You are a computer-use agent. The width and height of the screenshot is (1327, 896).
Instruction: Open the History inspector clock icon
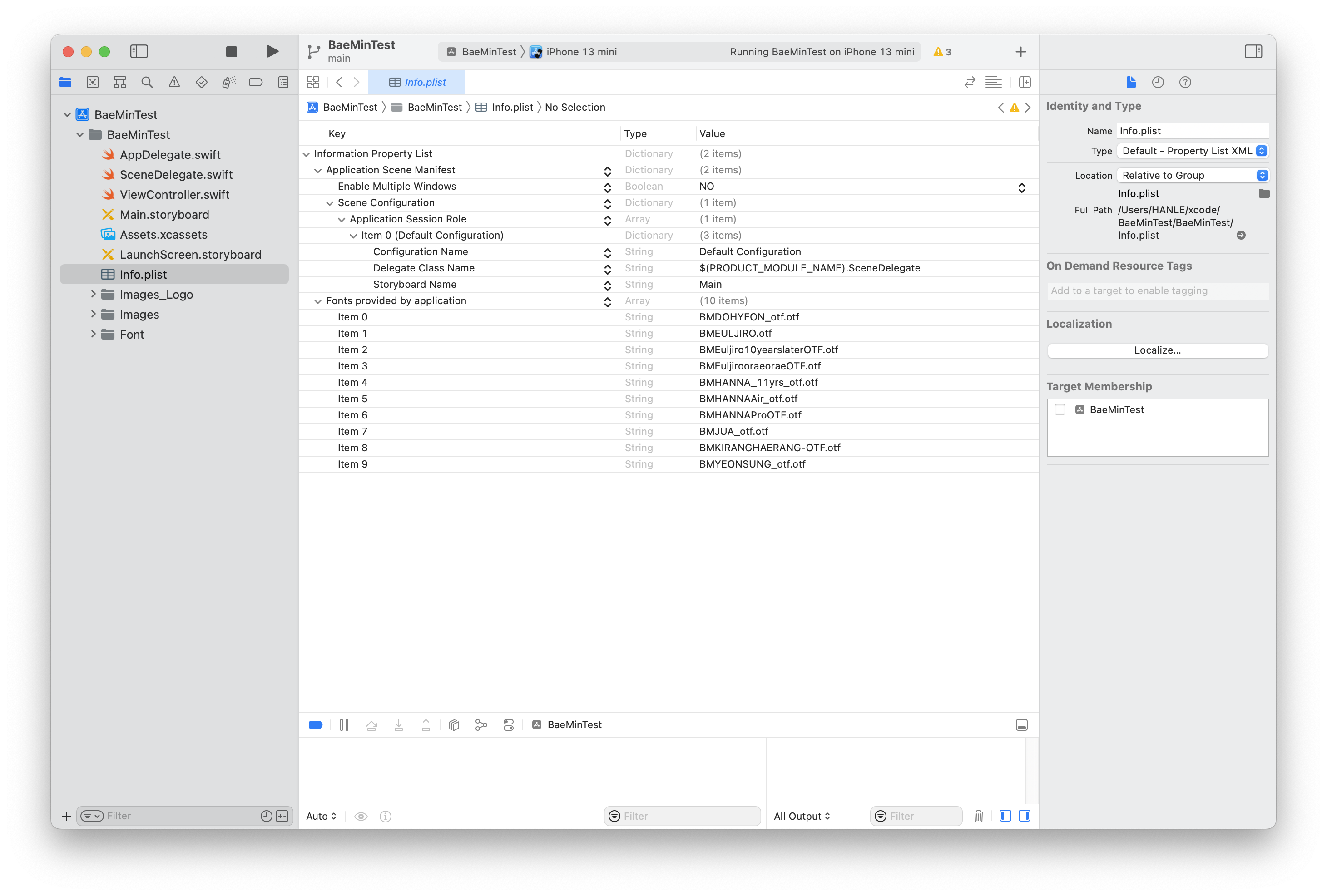[x=1158, y=82]
